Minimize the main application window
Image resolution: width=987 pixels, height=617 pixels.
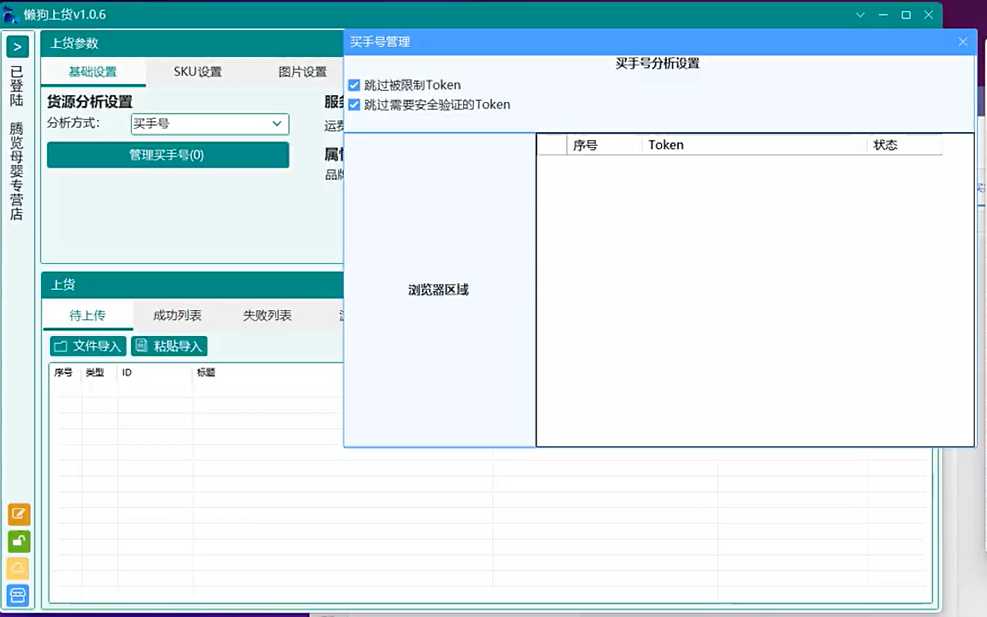point(883,14)
